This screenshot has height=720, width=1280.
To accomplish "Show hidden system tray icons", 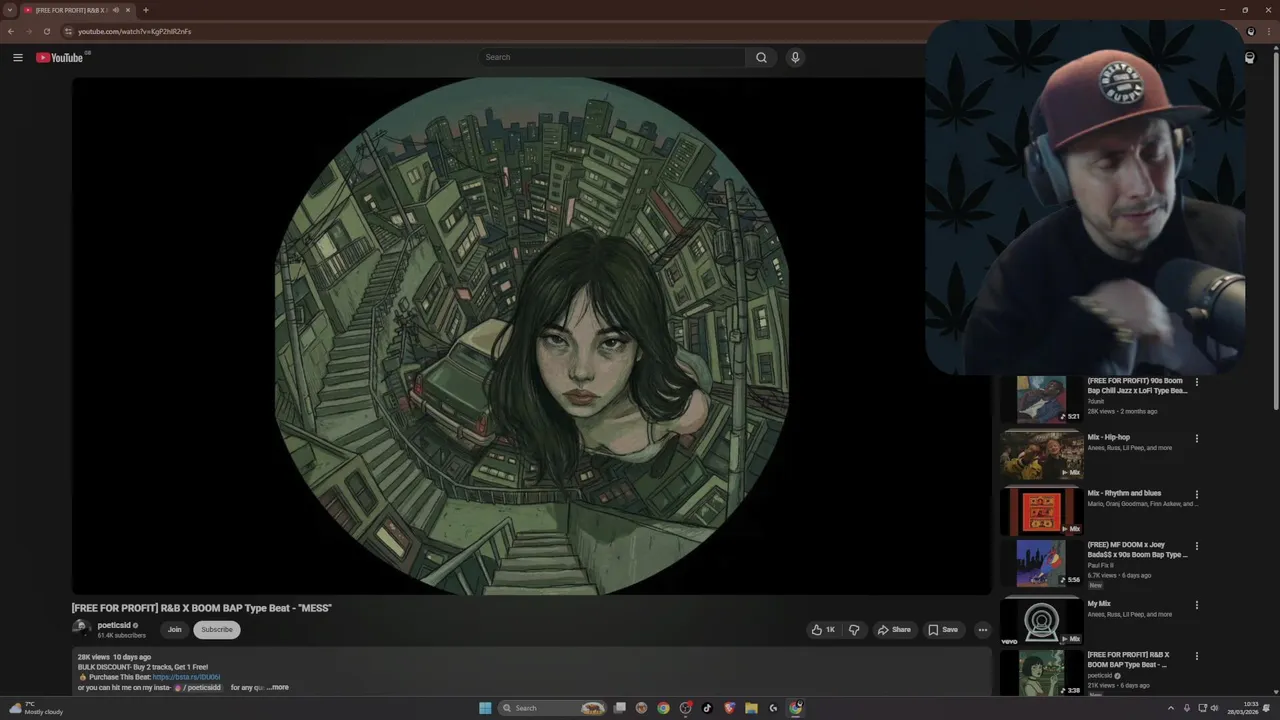I will tap(1171, 708).
